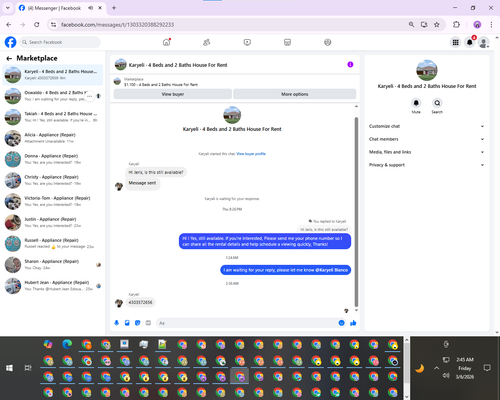
Task: Open a new Chrome tab
Action: 114,8
